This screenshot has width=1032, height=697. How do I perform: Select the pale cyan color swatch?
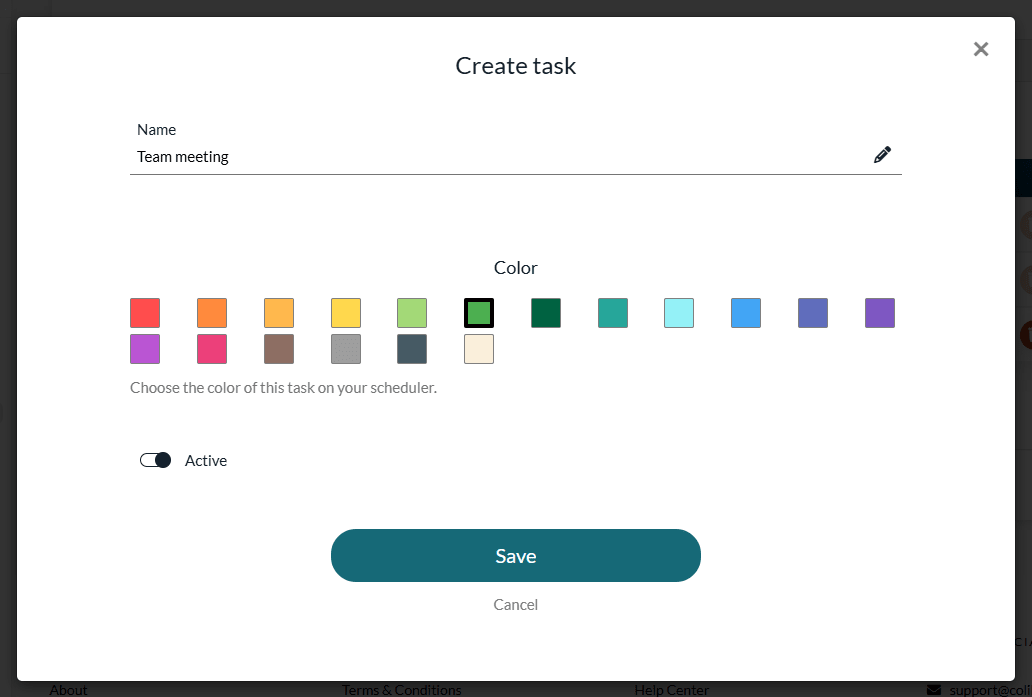[x=679, y=313]
